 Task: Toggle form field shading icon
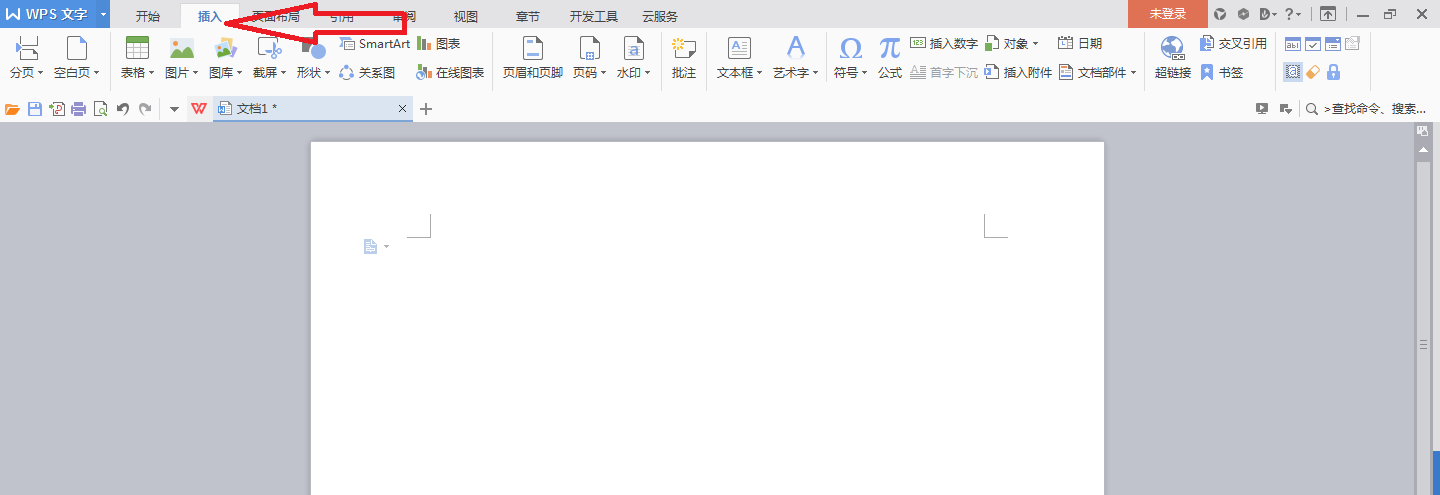click(x=1293, y=72)
